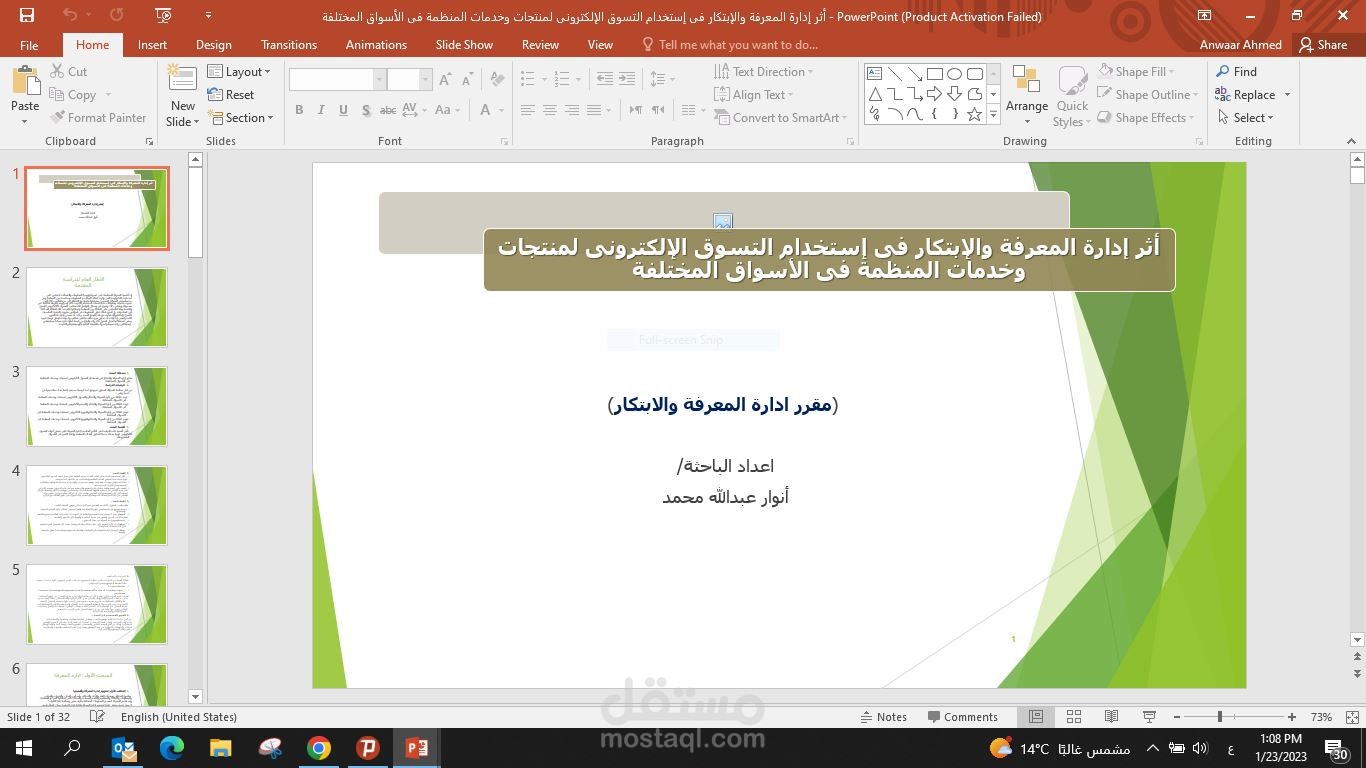Click Shape Effects button
Viewport: 1366px width, 768px height.
tap(1146, 118)
